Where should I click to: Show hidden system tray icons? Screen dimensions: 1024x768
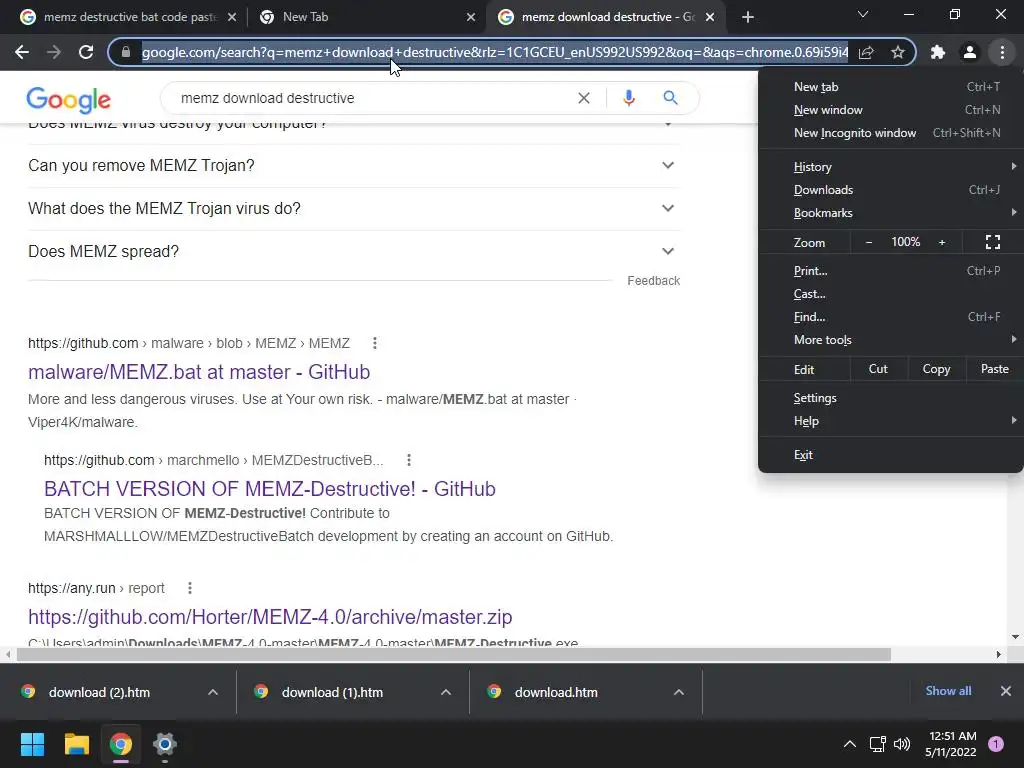[850, 744]
